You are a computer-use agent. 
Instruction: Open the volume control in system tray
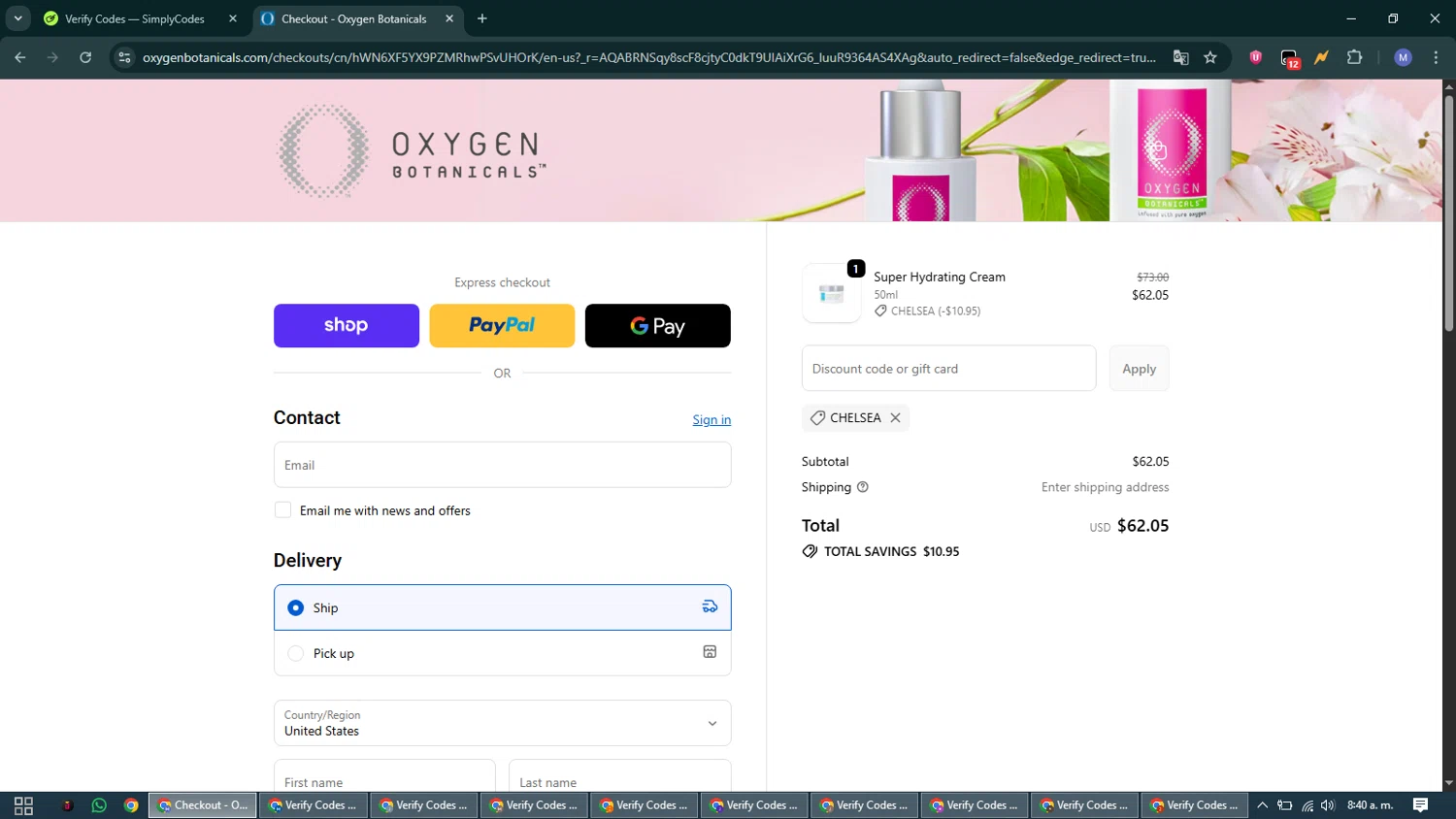pyautogui.click(x=1328, y=805)
